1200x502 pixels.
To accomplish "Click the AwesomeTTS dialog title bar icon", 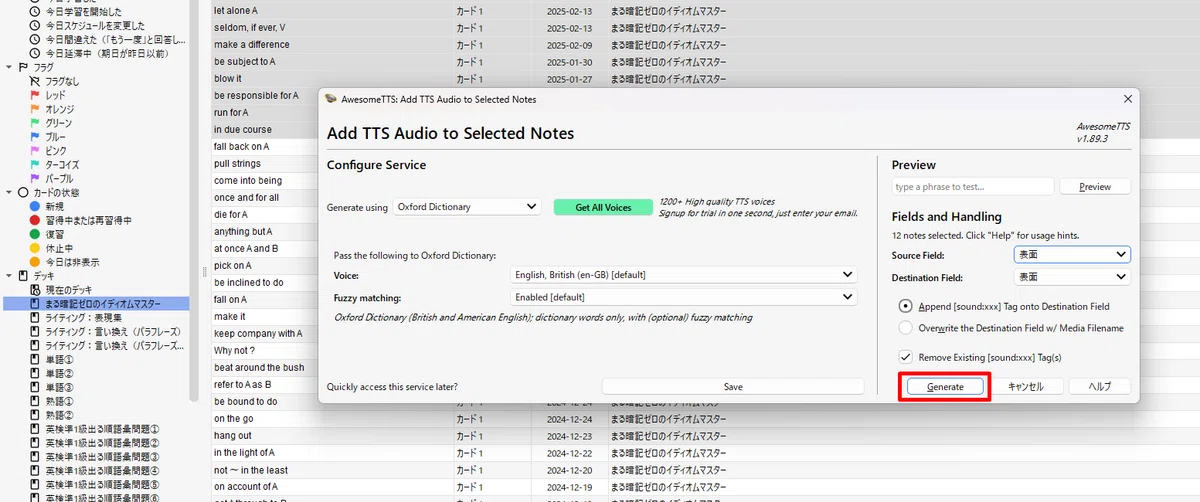I will tap(332, 99).
